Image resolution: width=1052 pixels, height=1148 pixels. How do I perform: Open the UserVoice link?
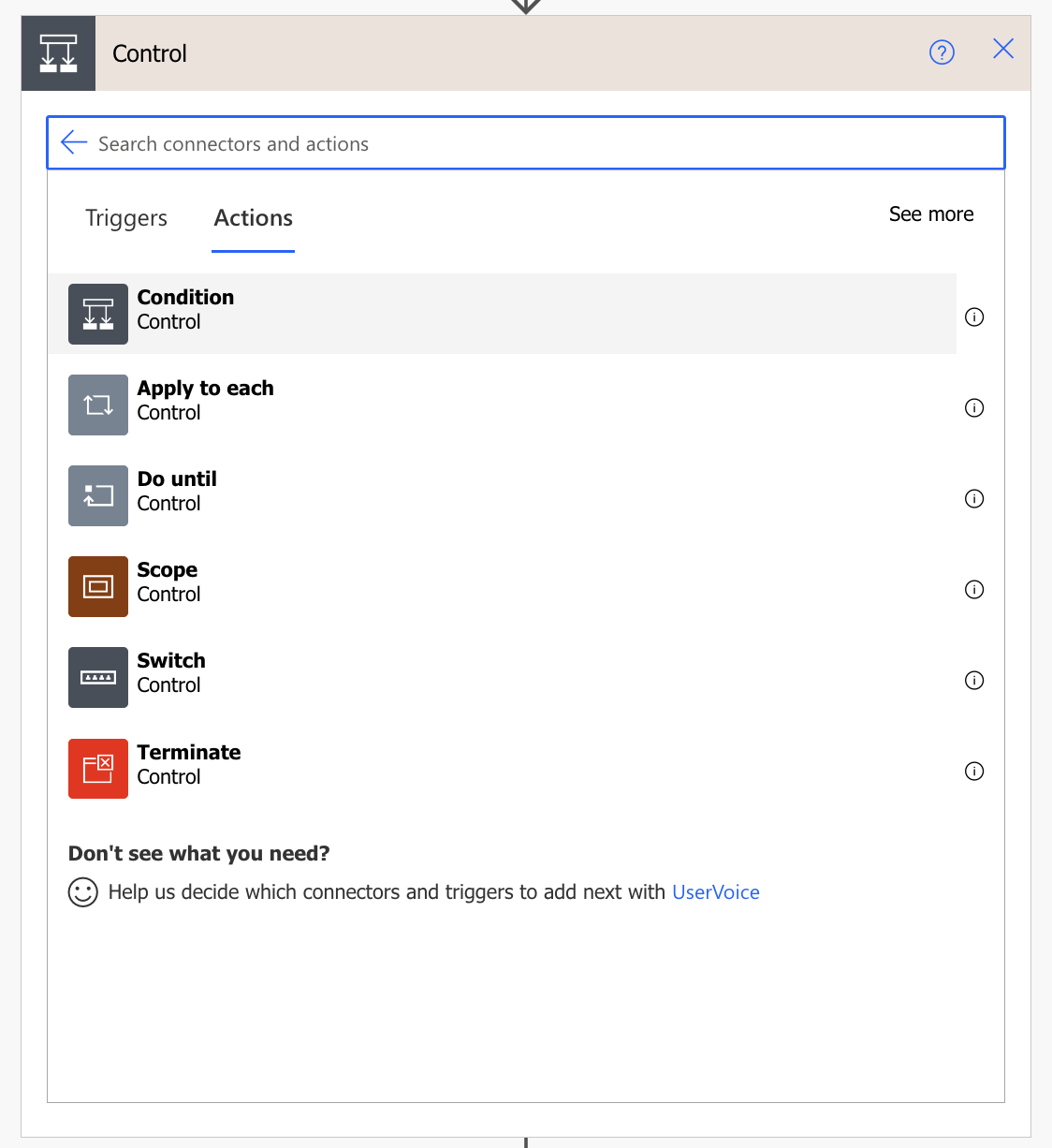point(716,892)
